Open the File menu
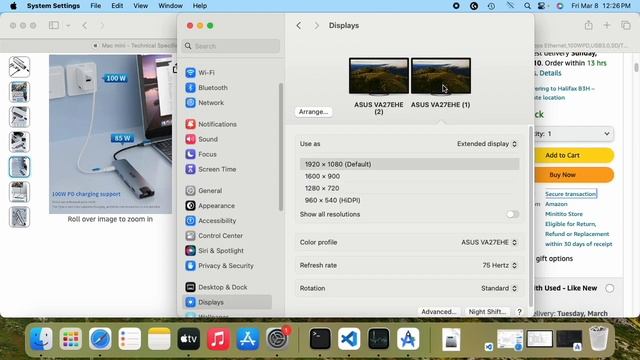The image size is (640, 360). (x=96, y=6)
